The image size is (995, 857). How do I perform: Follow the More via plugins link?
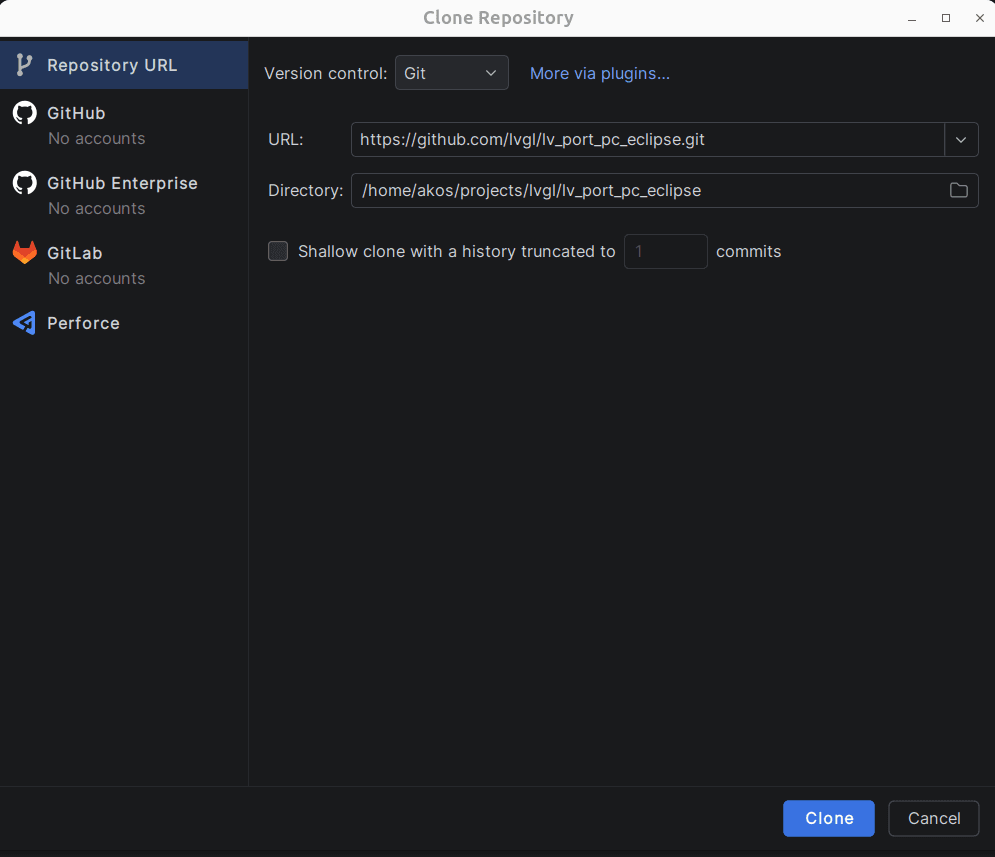(600, 74)
